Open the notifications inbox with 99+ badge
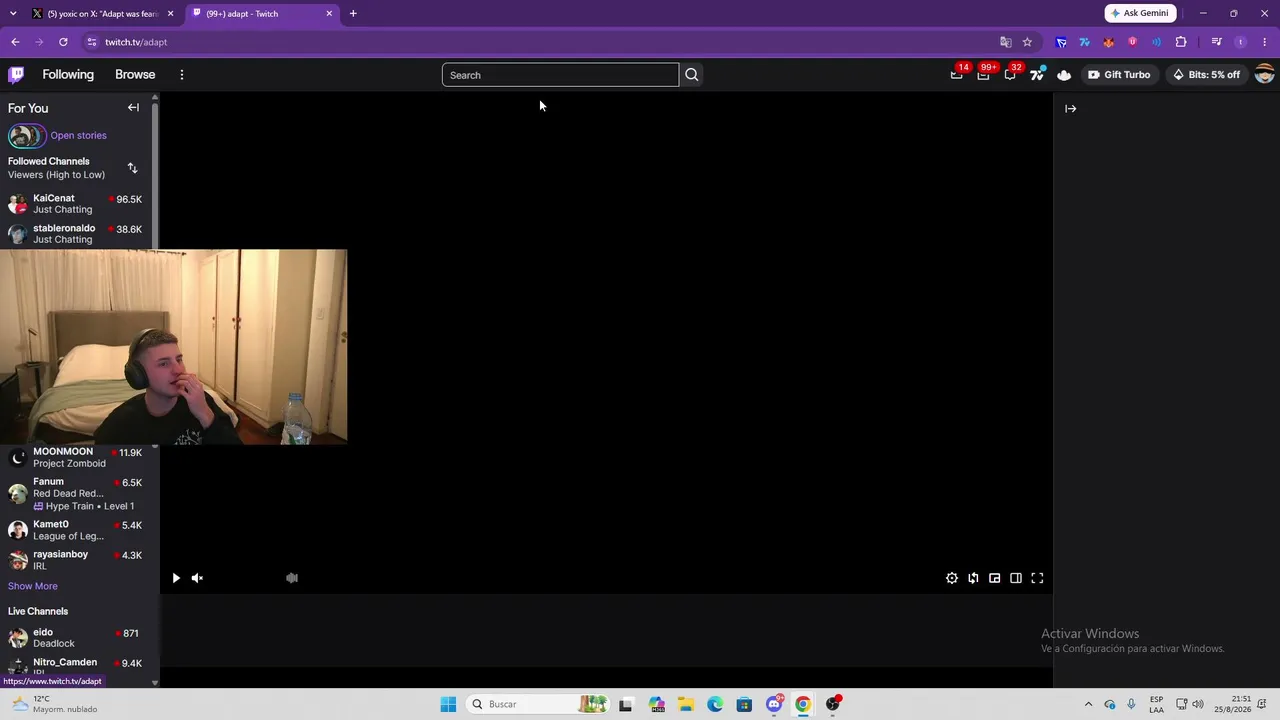1280x720 pixels. pyautogui.click(x=984, y=75)
